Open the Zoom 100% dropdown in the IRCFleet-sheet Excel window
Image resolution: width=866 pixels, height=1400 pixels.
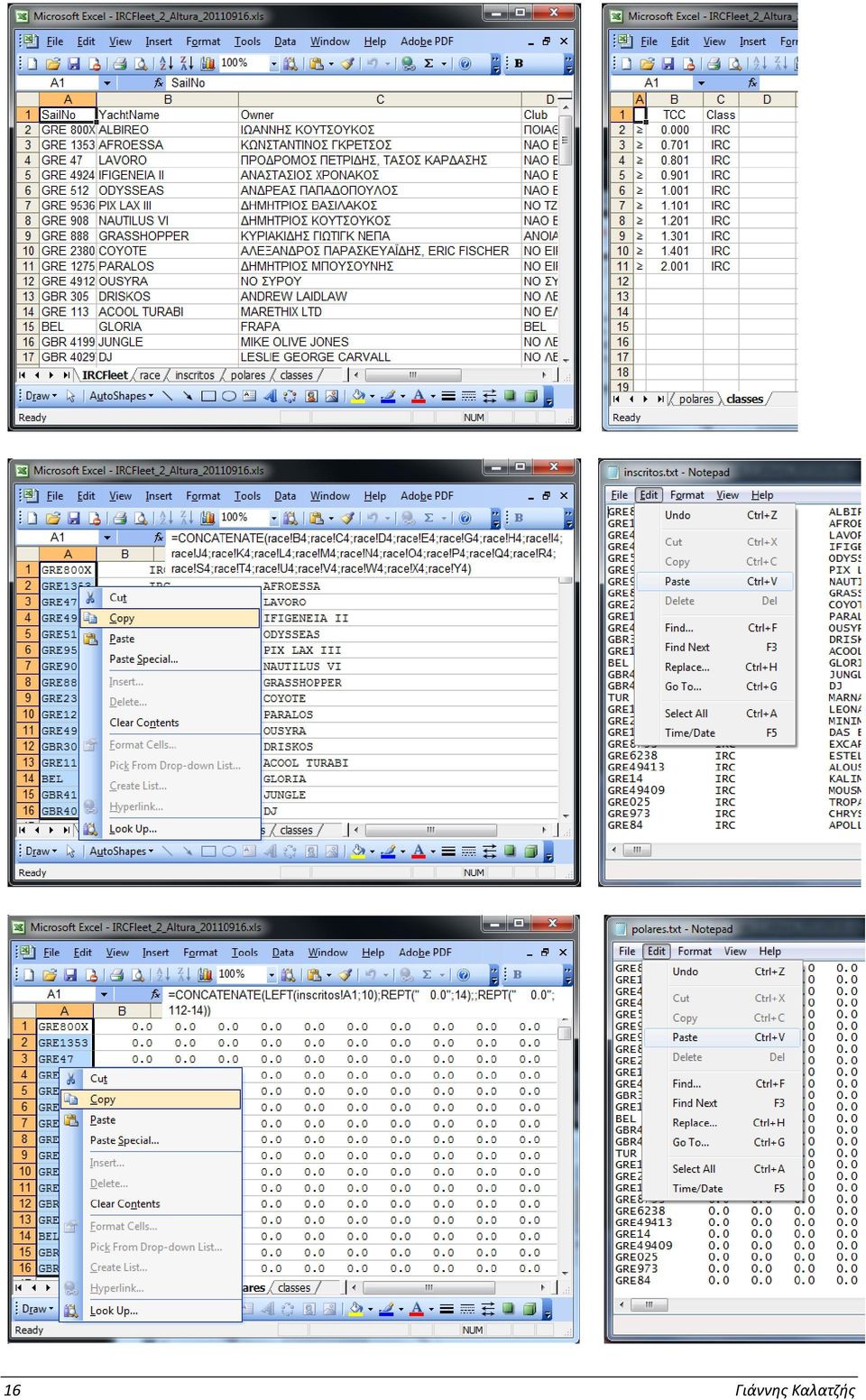273,64
